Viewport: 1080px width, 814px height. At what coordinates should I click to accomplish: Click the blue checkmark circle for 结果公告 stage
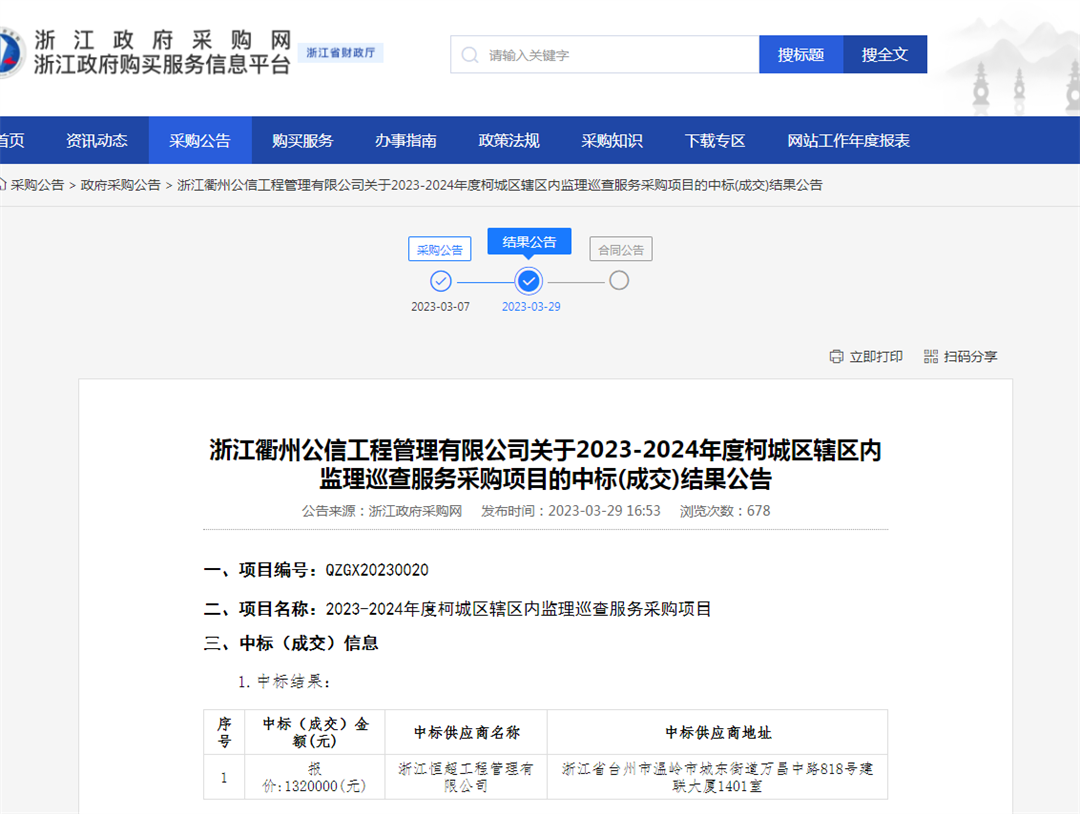tap(529, 281)
